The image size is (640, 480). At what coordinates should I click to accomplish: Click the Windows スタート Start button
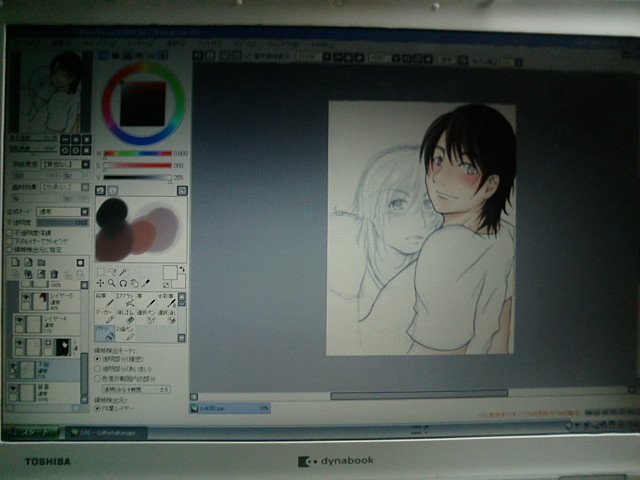tap(31, 432)
